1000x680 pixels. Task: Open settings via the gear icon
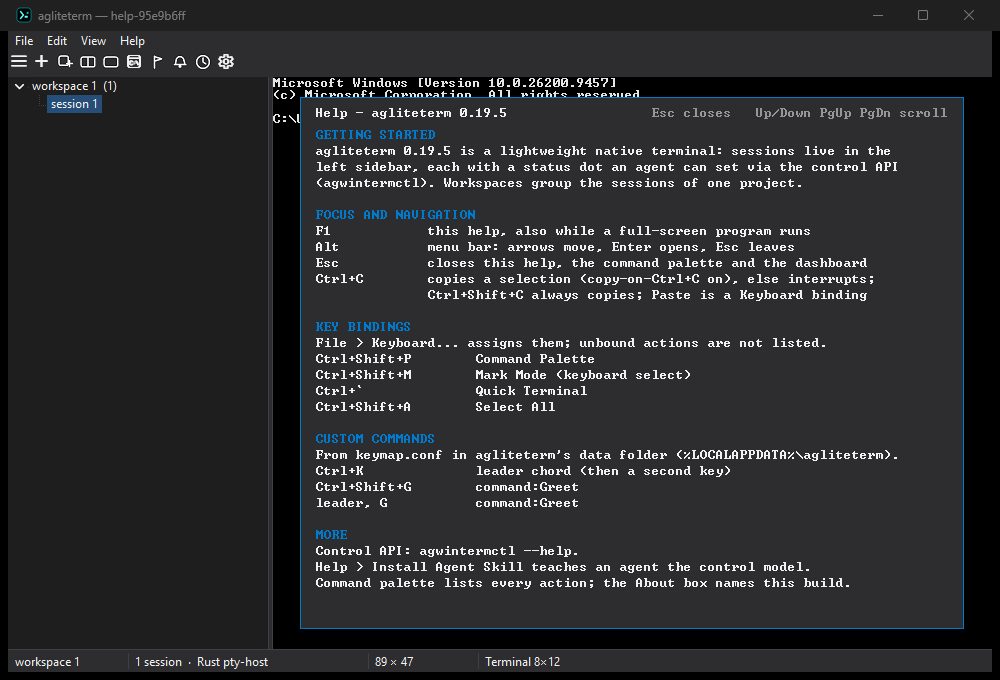[226, 61]
